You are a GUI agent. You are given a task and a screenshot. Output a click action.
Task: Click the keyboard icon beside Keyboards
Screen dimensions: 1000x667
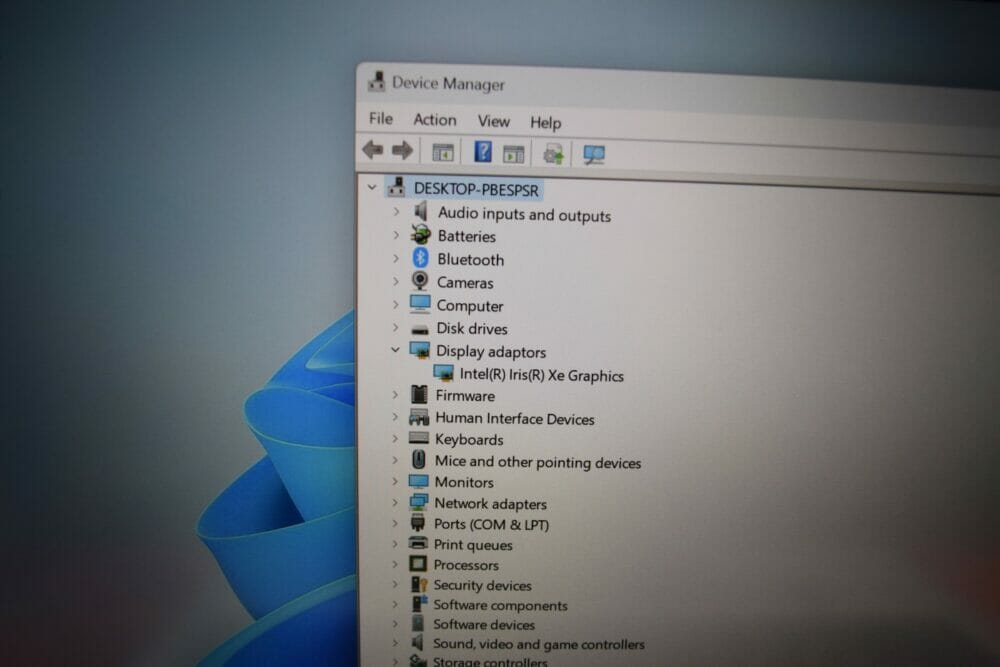(419, 437)
